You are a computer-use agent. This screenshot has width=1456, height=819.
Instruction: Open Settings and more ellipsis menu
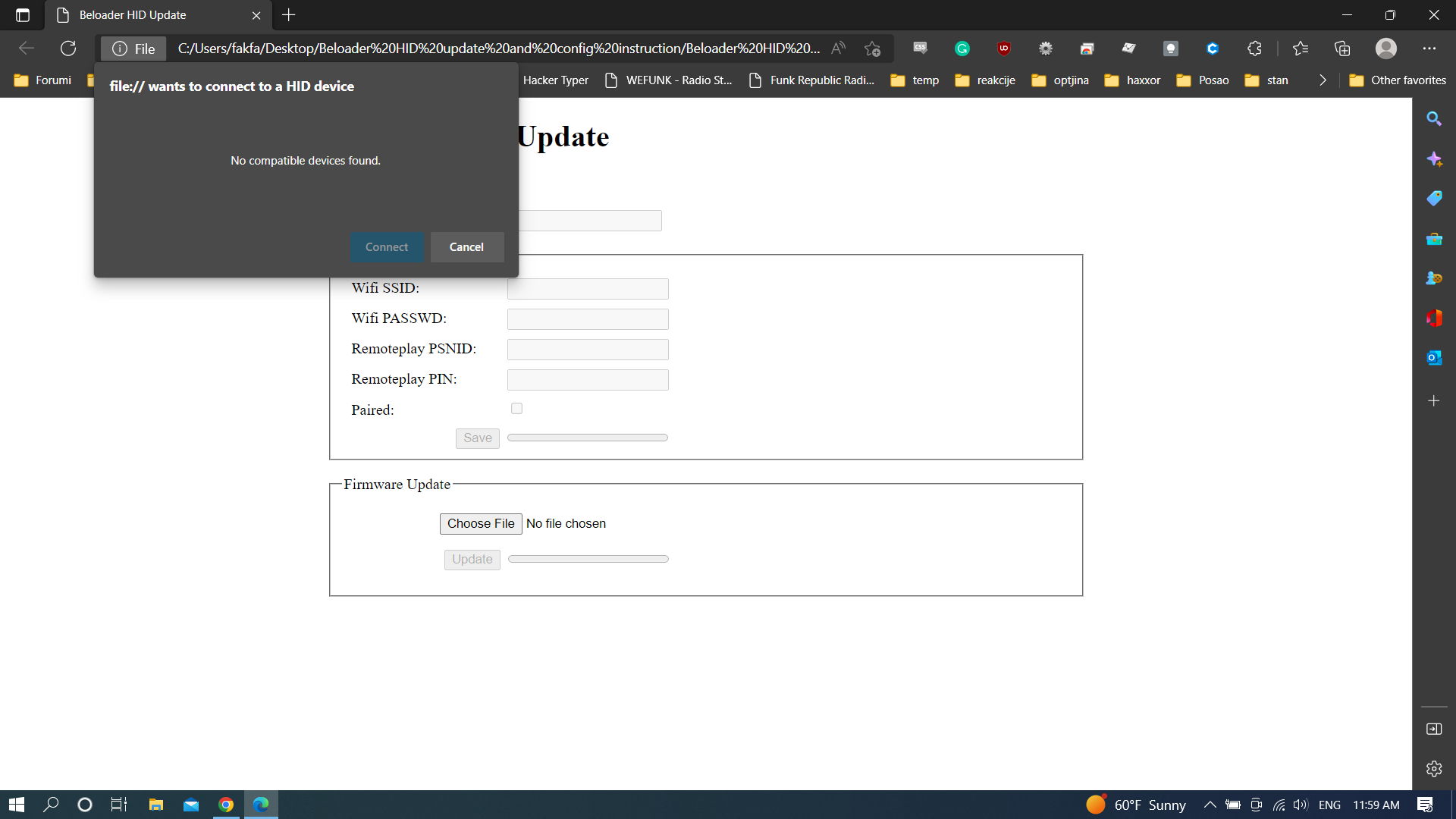coord(1429,49)
